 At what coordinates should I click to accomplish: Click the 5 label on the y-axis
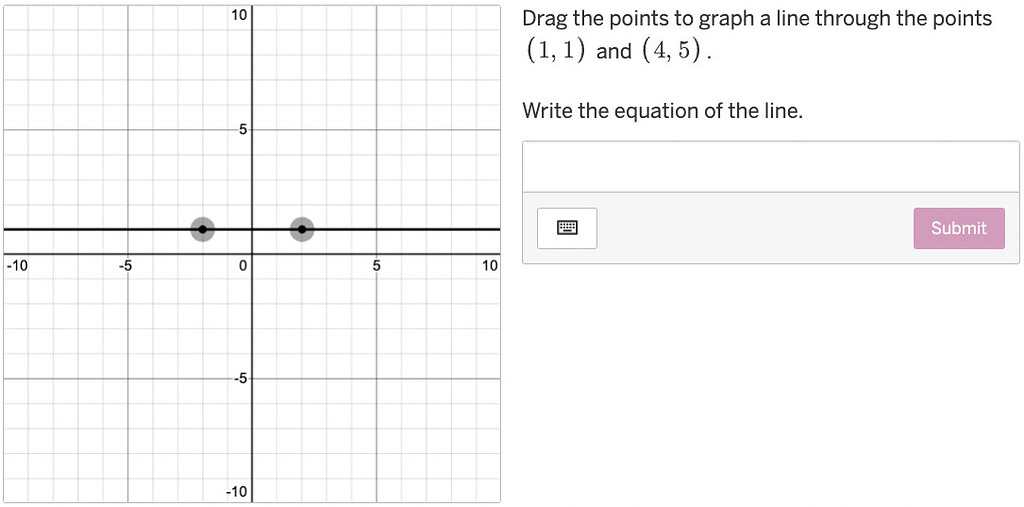(x=243, y=129)
